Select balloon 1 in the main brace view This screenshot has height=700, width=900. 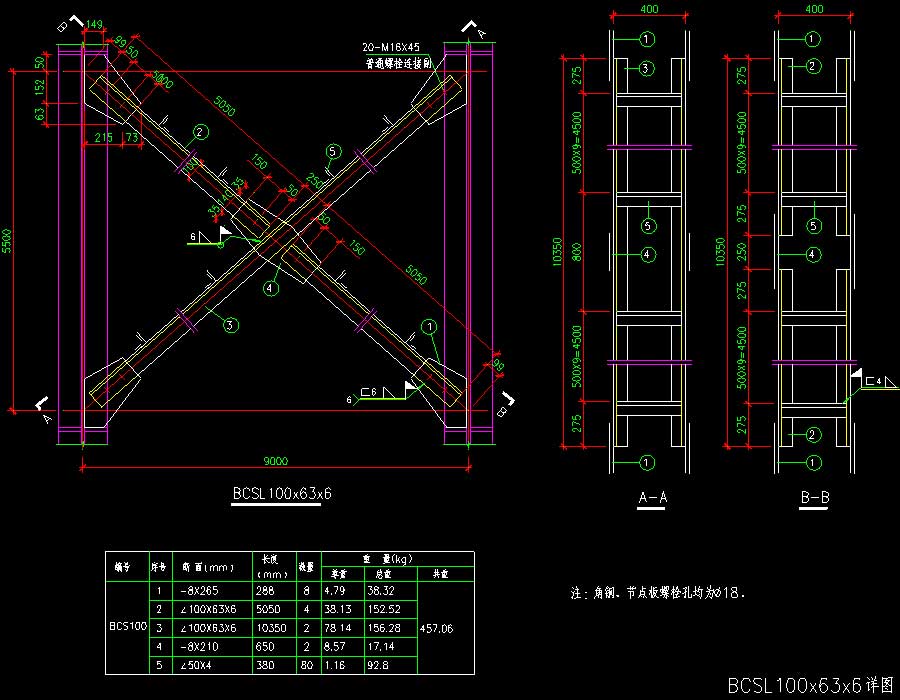tap(429, 327)
